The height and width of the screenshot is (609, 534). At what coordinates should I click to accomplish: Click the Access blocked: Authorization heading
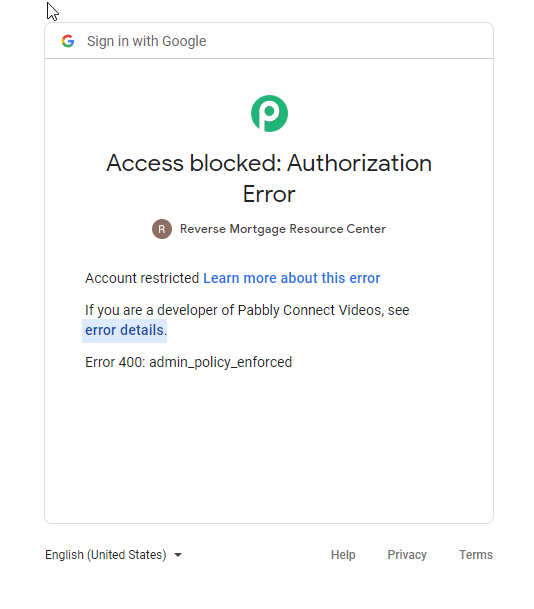pyautogui.click(x=269, y=162)
